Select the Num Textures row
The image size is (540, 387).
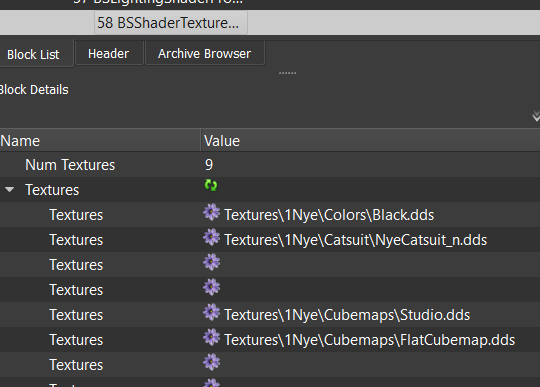click(270, 165)
